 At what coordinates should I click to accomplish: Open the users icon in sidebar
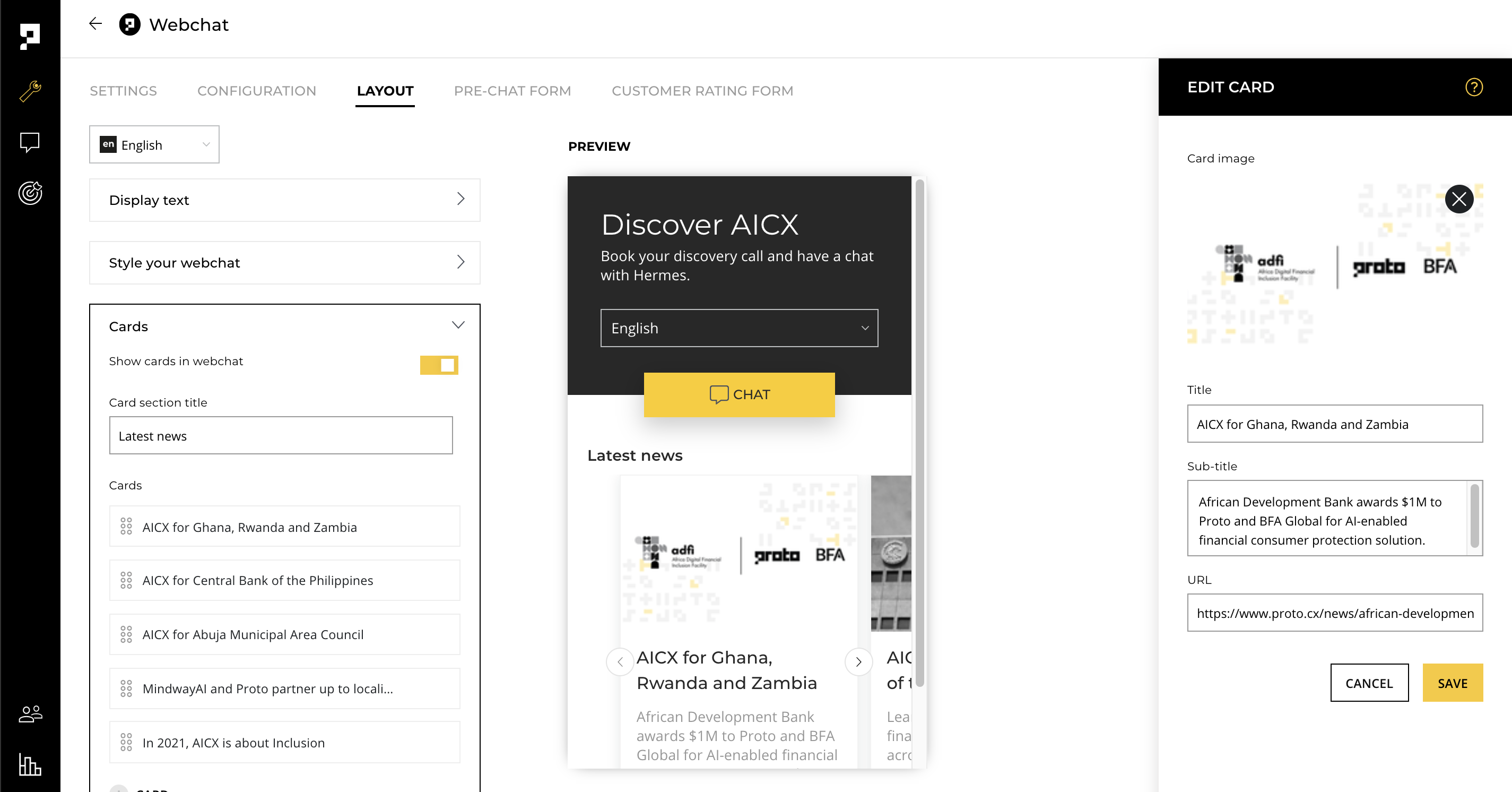click(30, 714)
